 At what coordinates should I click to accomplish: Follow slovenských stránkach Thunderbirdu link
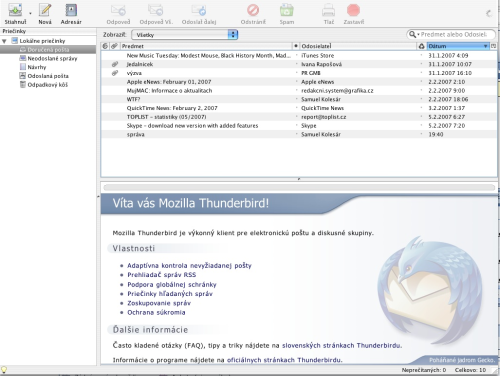click(x=341, y=345)
